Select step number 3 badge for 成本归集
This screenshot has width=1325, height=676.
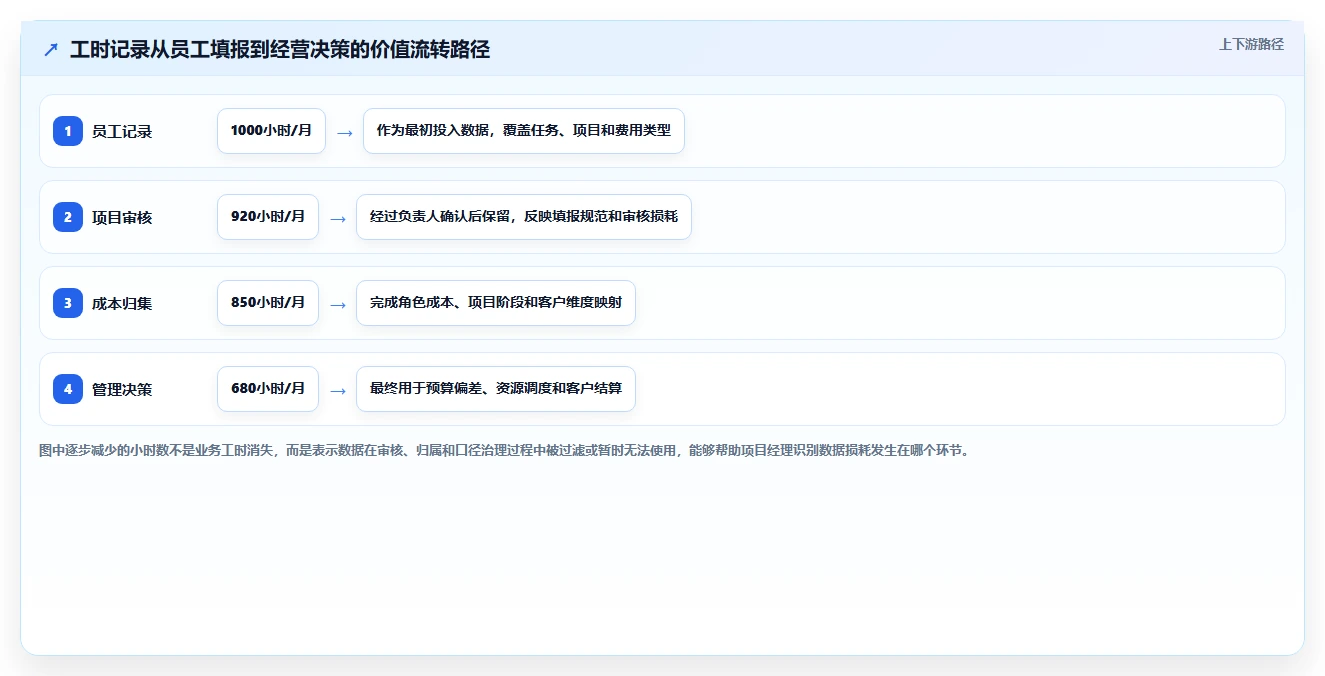click(x=68, y=303)
